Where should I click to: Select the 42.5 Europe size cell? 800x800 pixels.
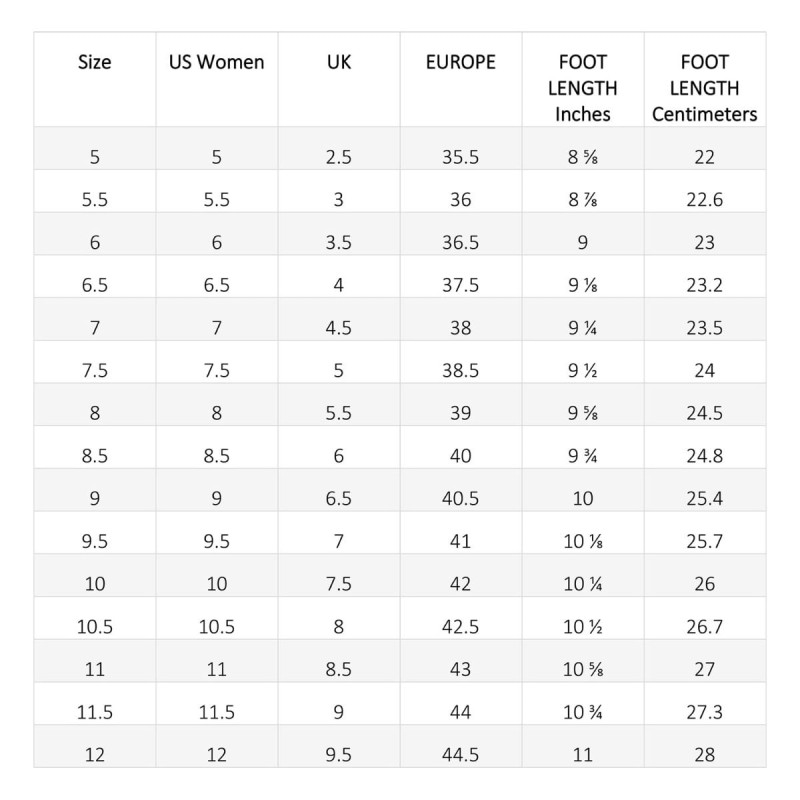click(461, 627)
